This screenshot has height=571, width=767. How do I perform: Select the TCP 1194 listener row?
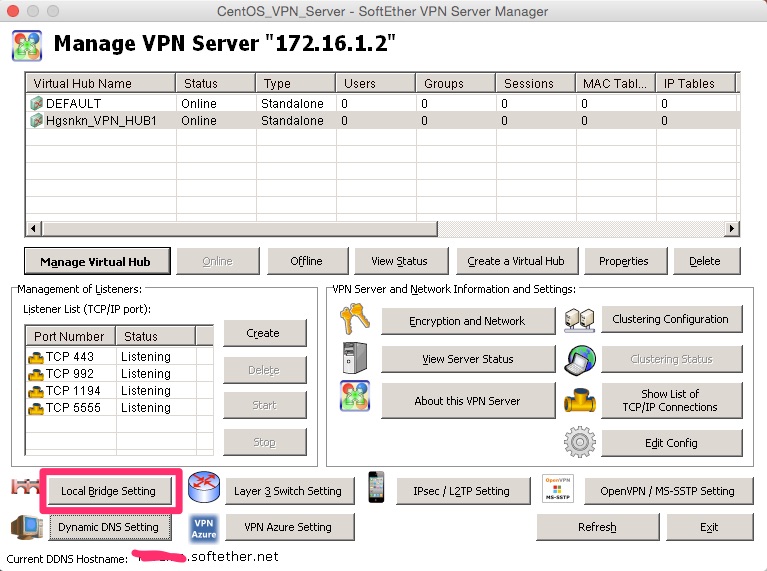click(120, 391)
